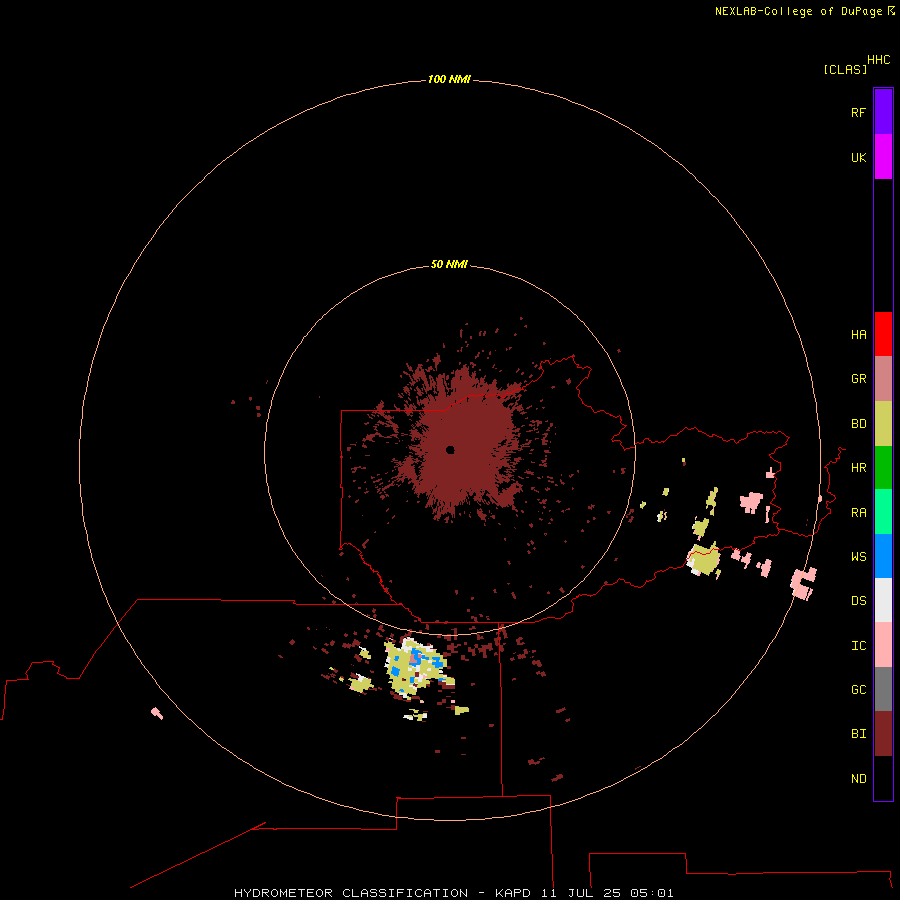900x900 pixels.
Task: Click the HHC product code text
Action: point(879,60)
